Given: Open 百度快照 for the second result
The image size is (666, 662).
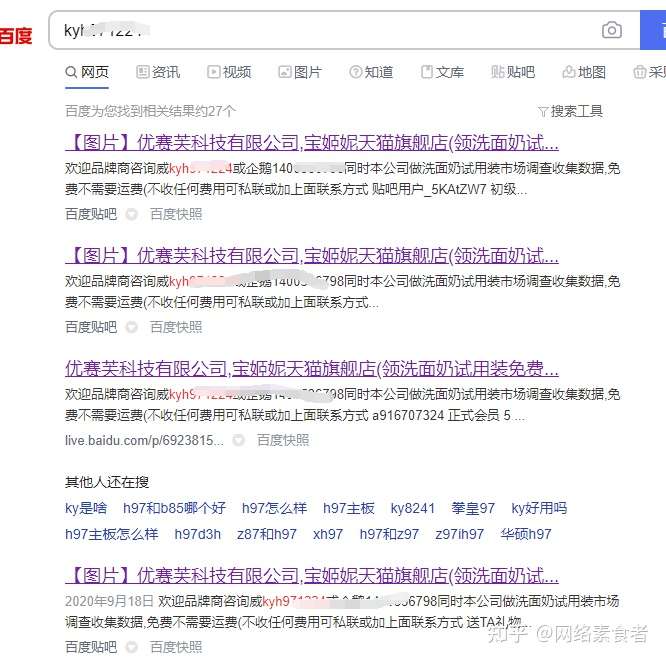Looking at the screenshot, I should coord(176,327).
